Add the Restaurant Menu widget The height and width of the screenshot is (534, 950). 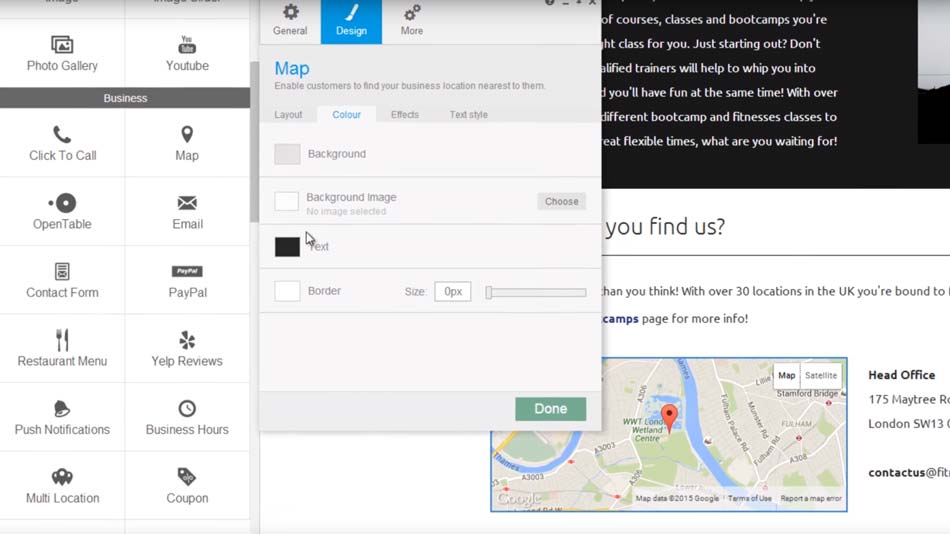tap(62, 349)
